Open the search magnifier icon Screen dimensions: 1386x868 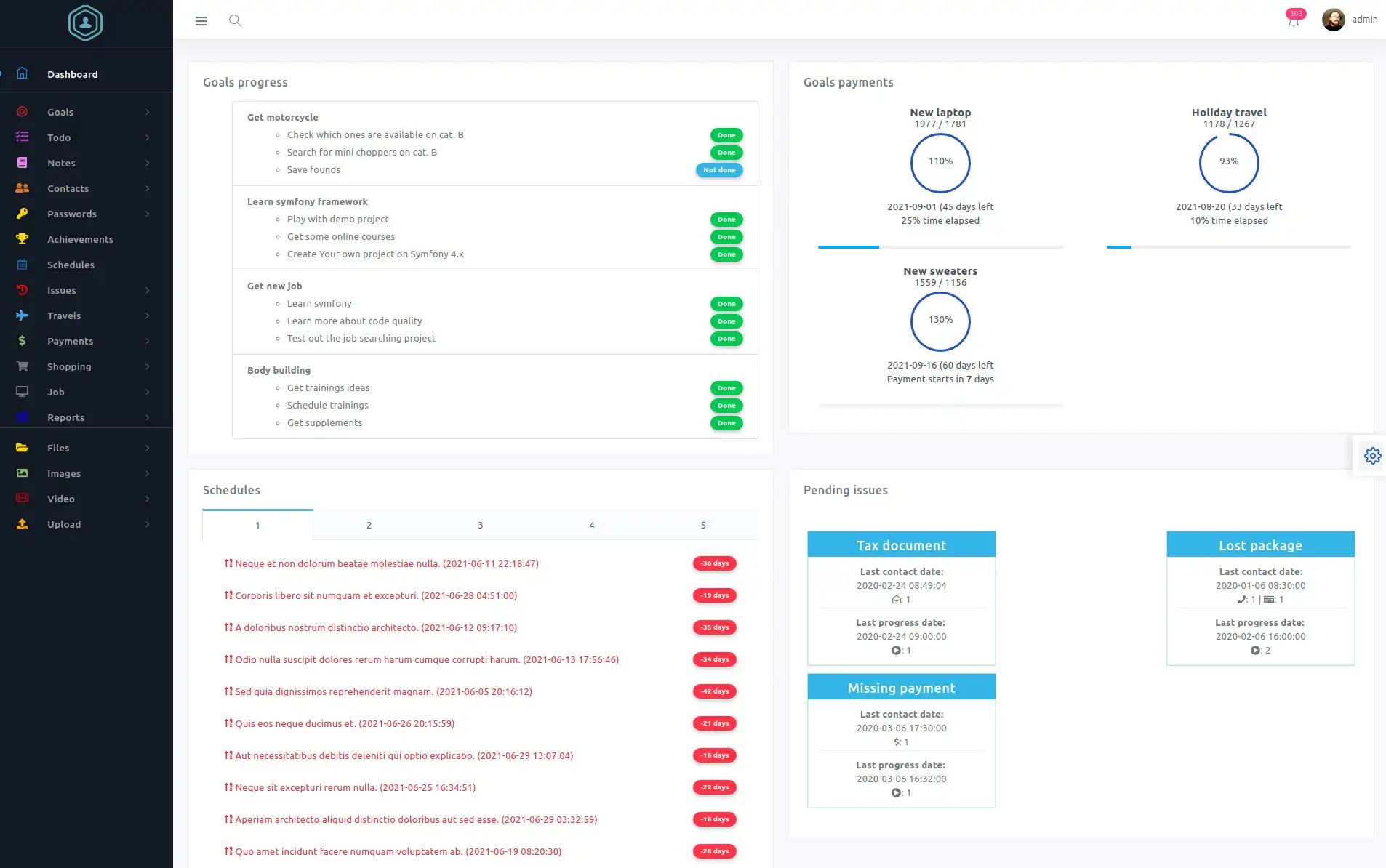[235, 20]
